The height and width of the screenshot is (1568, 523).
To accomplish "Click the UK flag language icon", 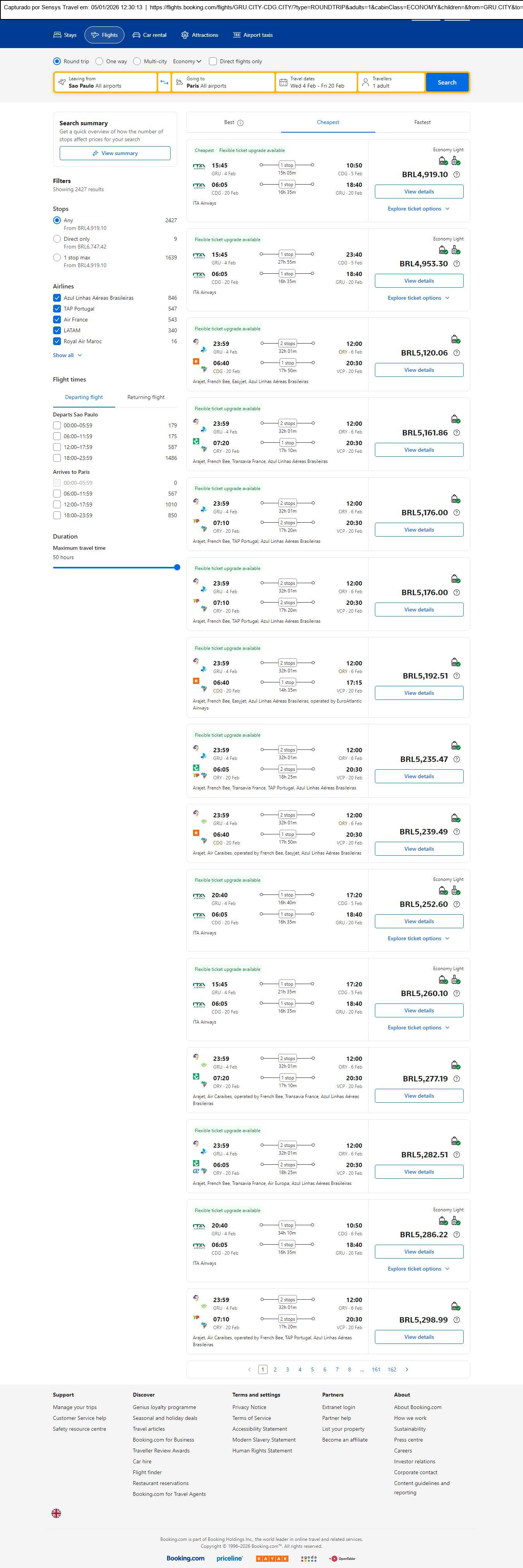I will [x=56, y=1513].
